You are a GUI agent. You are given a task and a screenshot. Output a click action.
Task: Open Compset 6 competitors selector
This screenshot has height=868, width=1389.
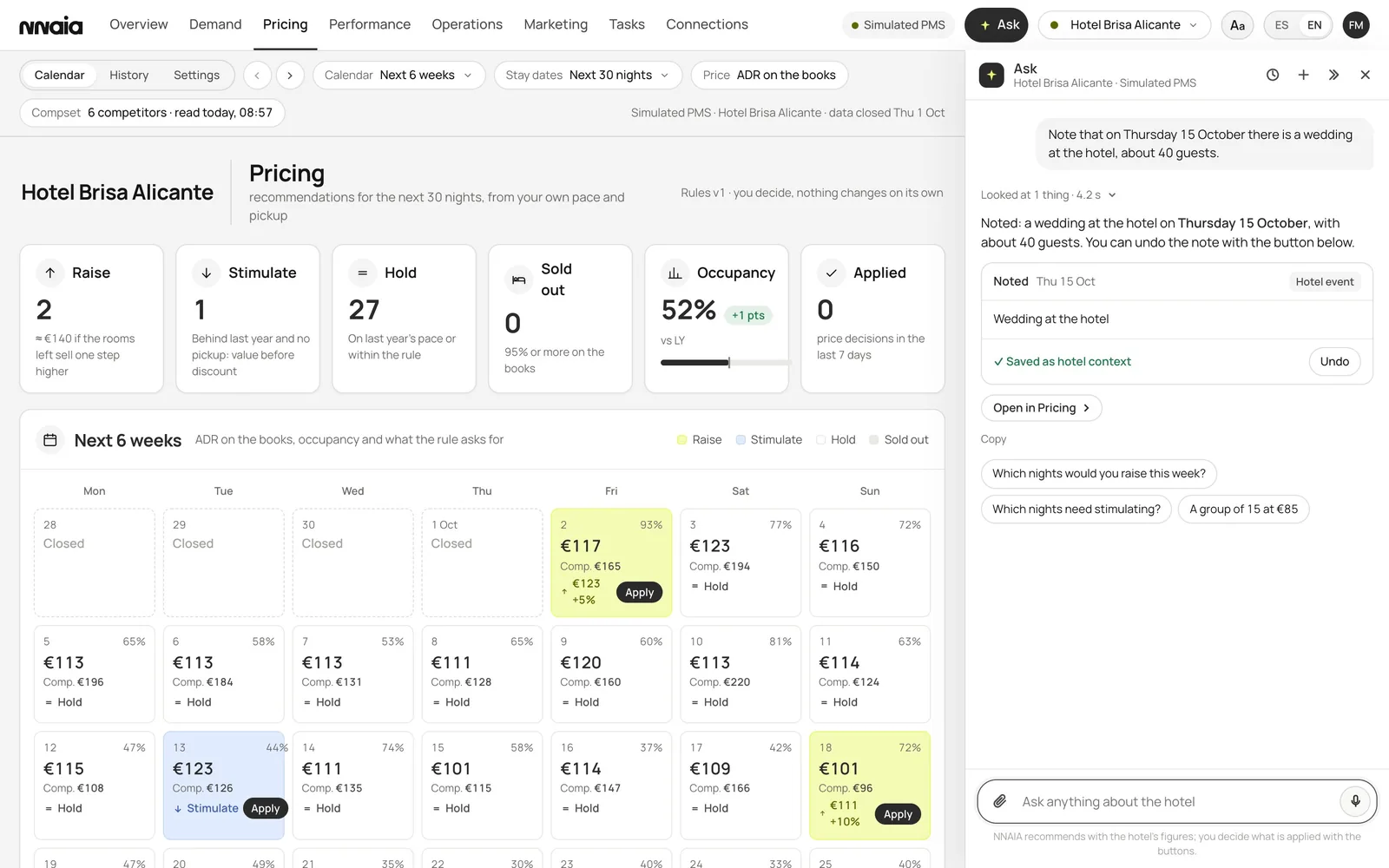152,113
